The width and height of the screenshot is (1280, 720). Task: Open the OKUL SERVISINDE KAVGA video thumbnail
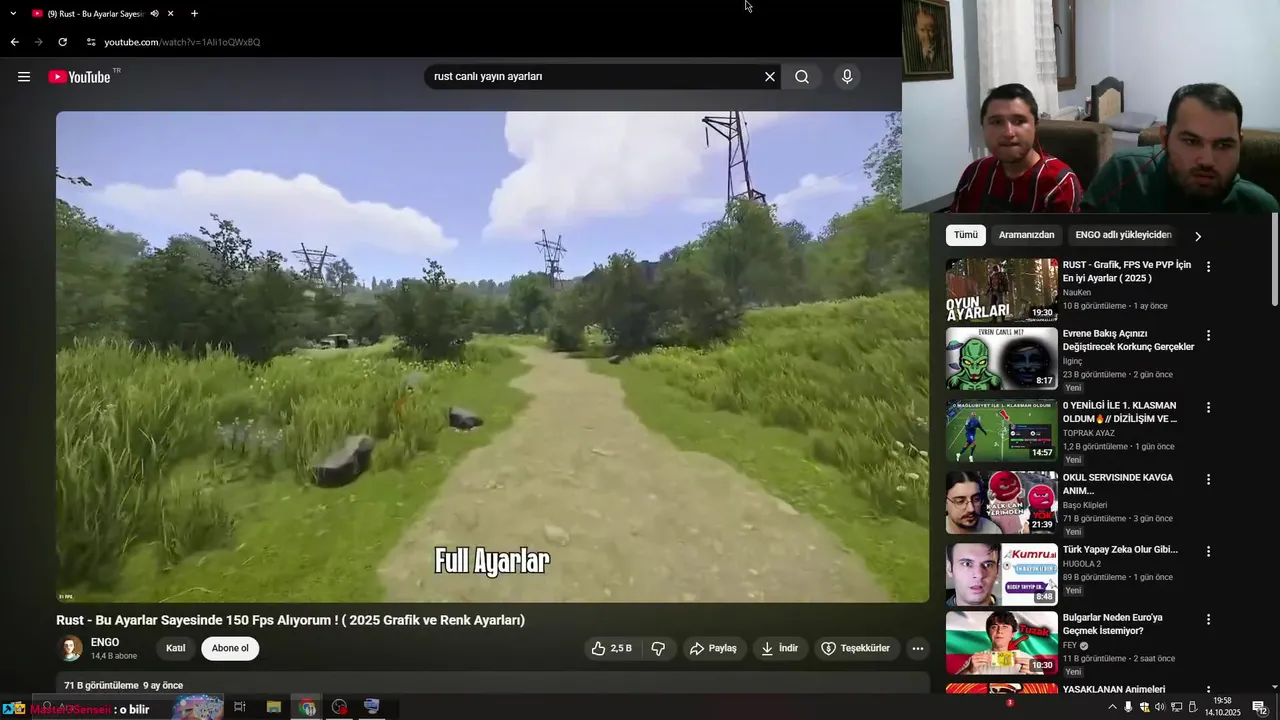pos(1001,502)
